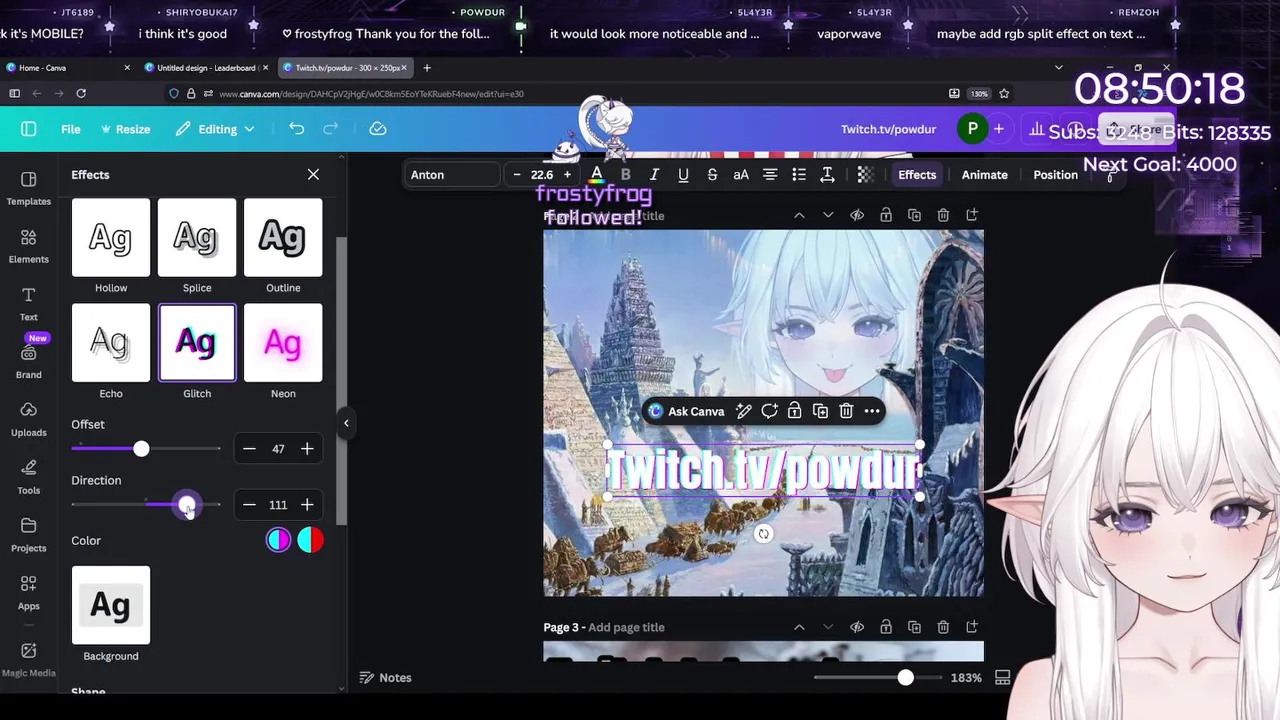Move Page 3 up with chevron
The image size is (1280, 720).
pyautogui.click(x=799, y=627)
